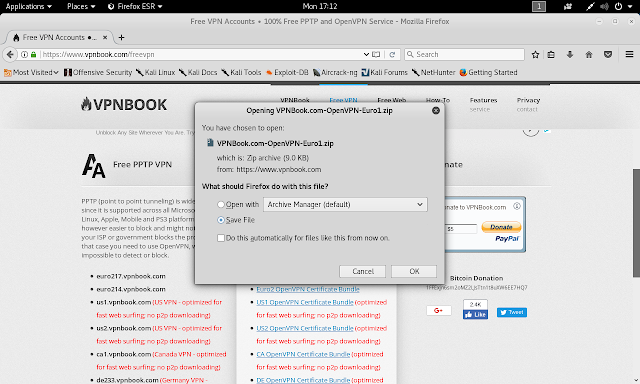
Task: Open the Applications menu
Action: (x=29, y=6)
